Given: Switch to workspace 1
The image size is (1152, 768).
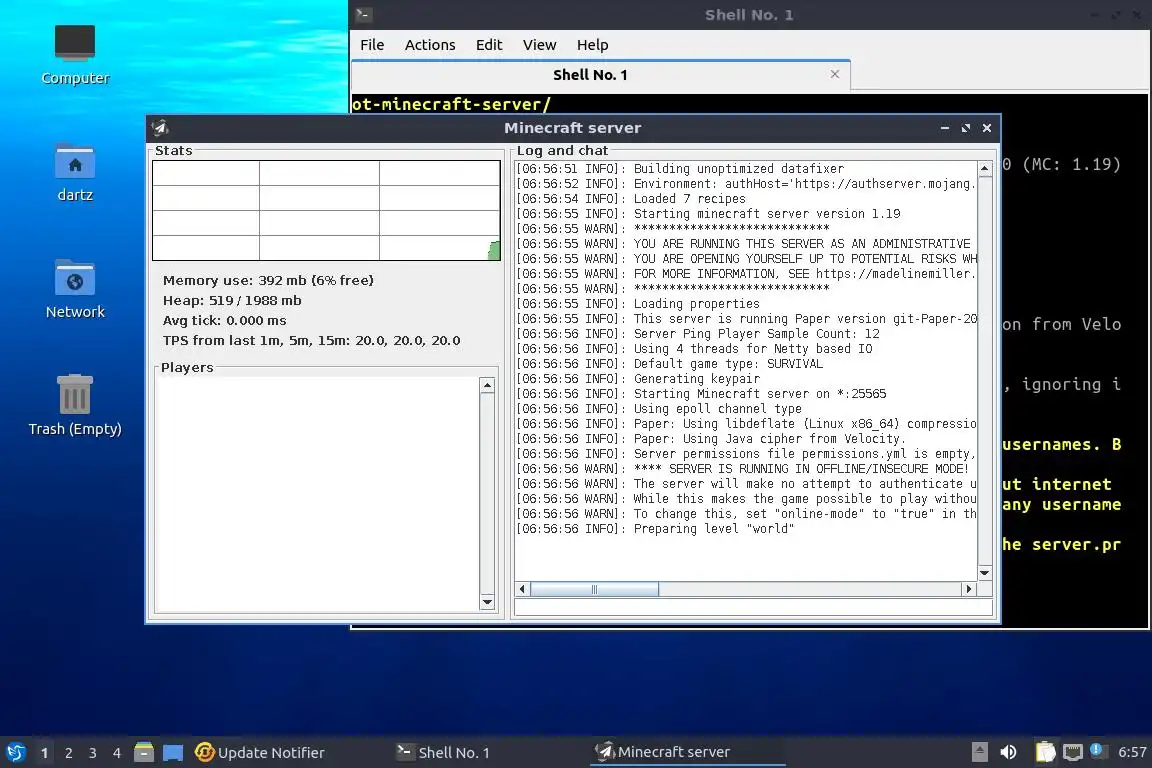Looking at the screenshot, I should pyautogui.click(x=45, y=753).
